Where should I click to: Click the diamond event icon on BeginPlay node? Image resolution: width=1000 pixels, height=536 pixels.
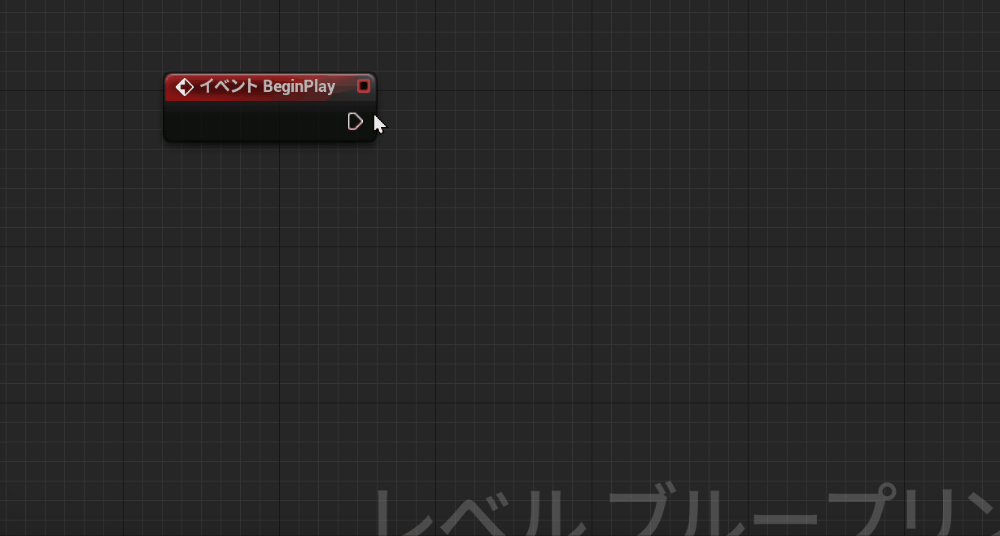(x=184, y=87)
